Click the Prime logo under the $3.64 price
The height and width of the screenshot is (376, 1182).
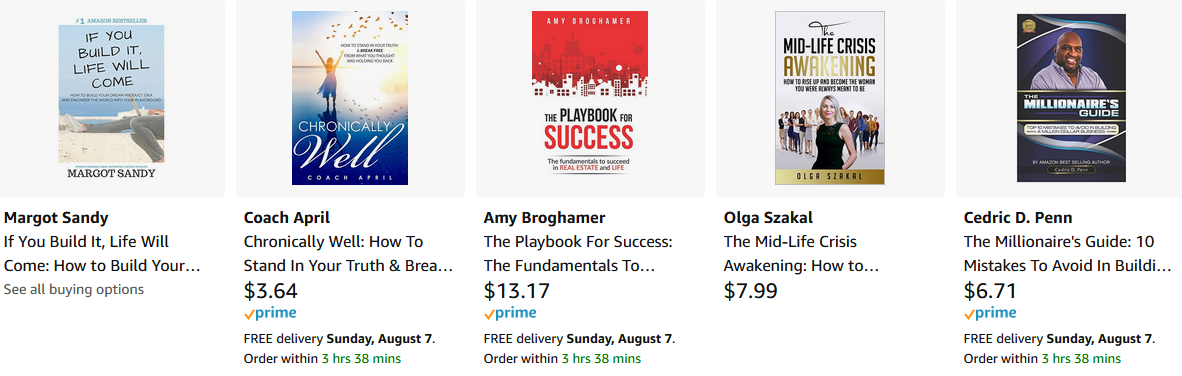pyautogui.click(x=270, y=313)
